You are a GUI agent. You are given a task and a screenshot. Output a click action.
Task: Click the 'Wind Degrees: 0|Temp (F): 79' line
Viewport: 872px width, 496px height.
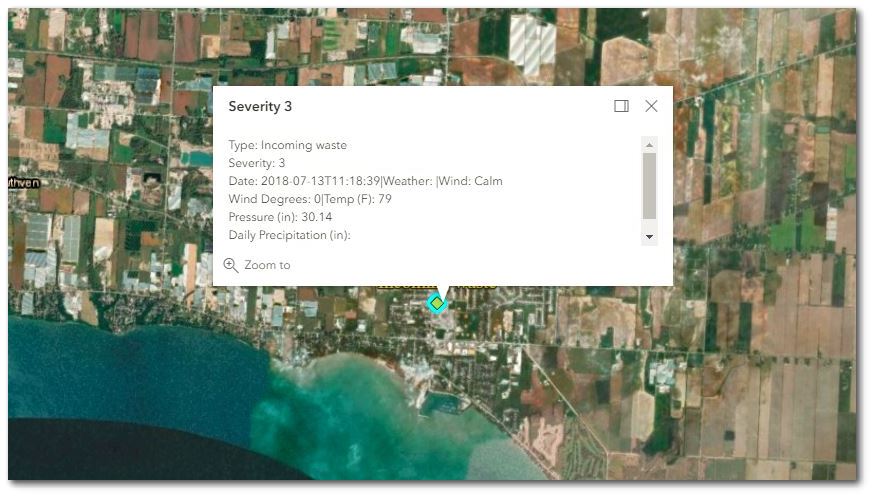pyautogui.click(x=310, y=199)
